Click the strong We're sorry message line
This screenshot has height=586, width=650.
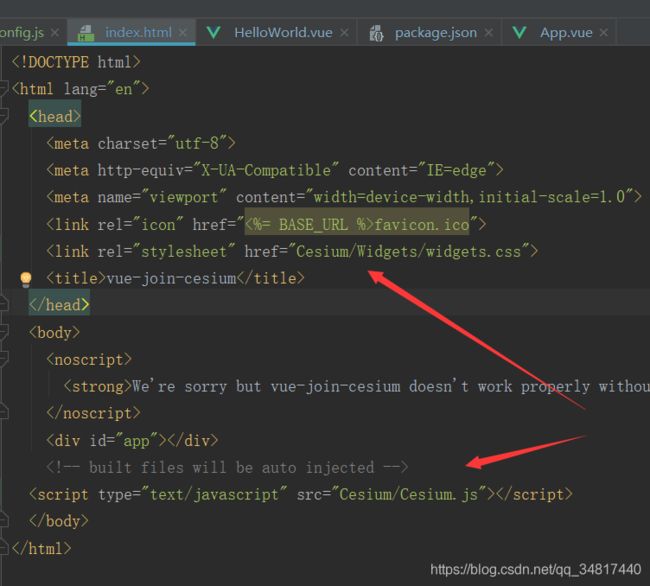tap(357, 386)
